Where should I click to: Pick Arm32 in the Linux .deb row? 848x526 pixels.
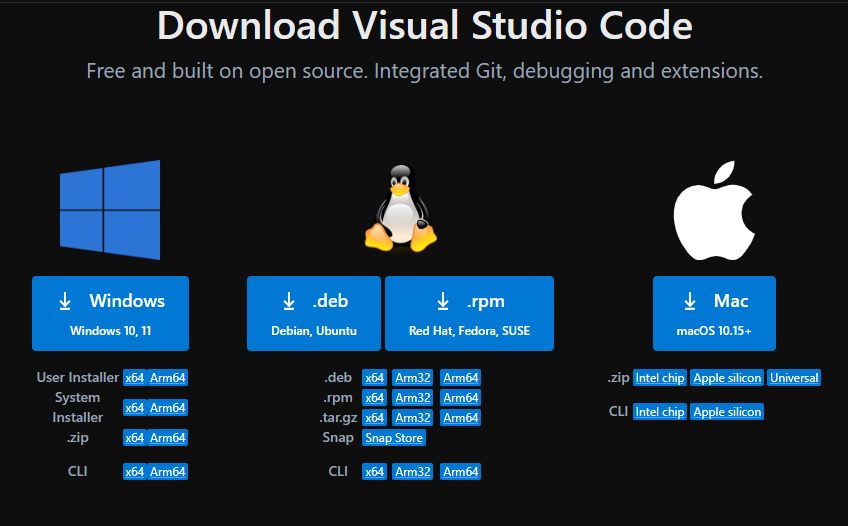click(x=413, y=378)
